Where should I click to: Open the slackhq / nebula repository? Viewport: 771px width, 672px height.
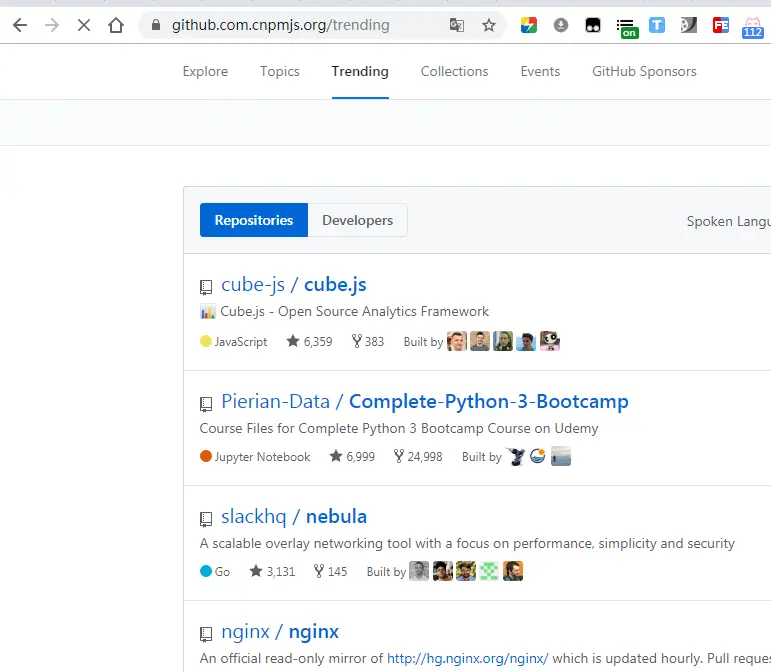[294, 516]
